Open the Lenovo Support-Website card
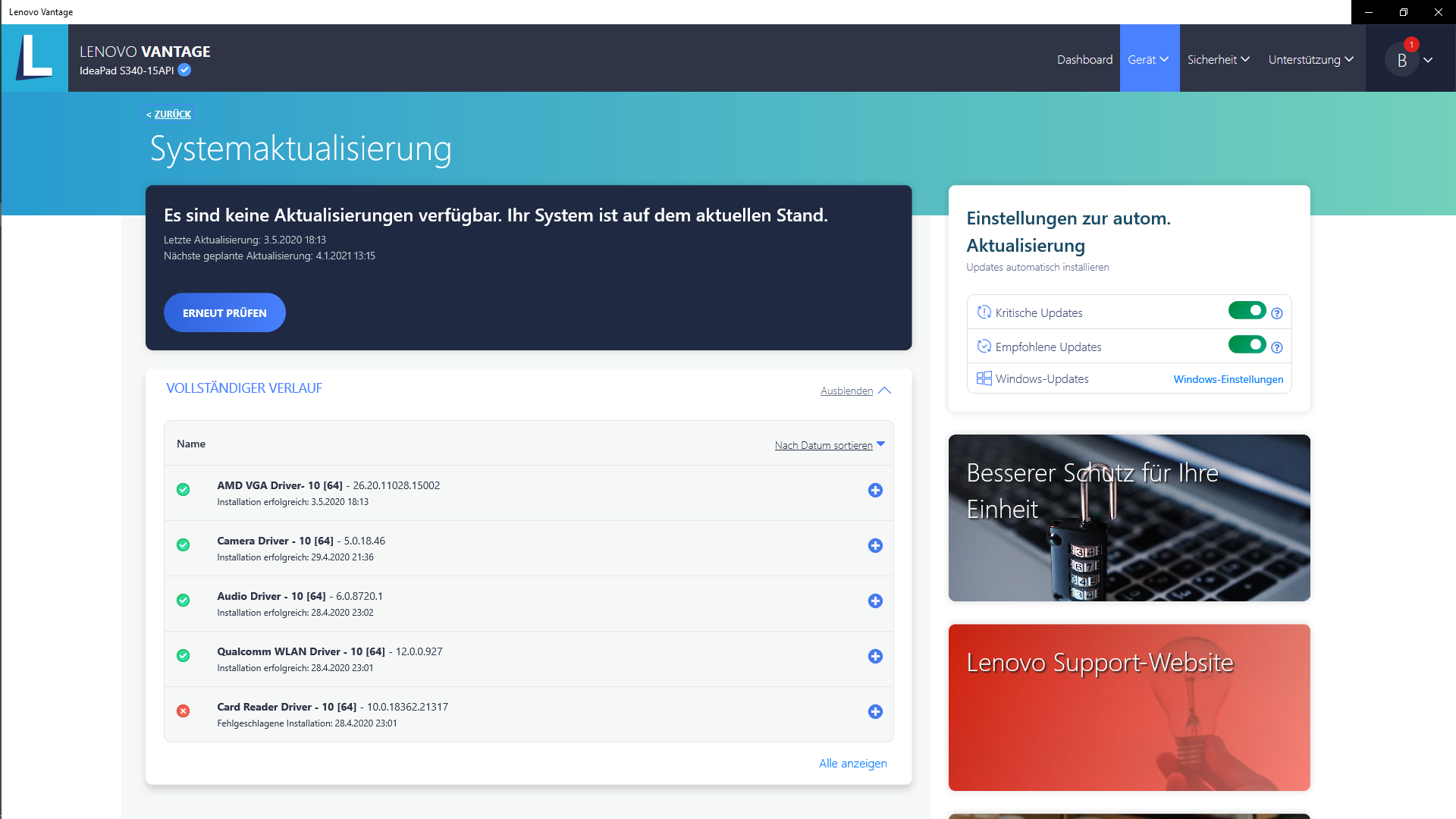Viewport: 1456px width, 819px height. pyautogui.click(x=1128, y=707)
